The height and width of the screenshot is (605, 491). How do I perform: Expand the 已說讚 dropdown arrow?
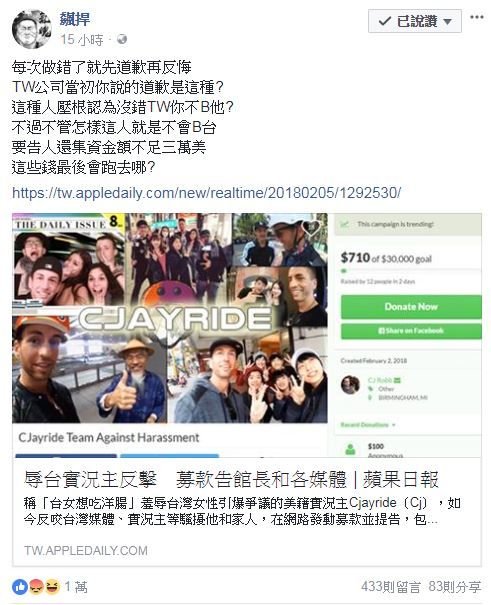coord(447,22)
